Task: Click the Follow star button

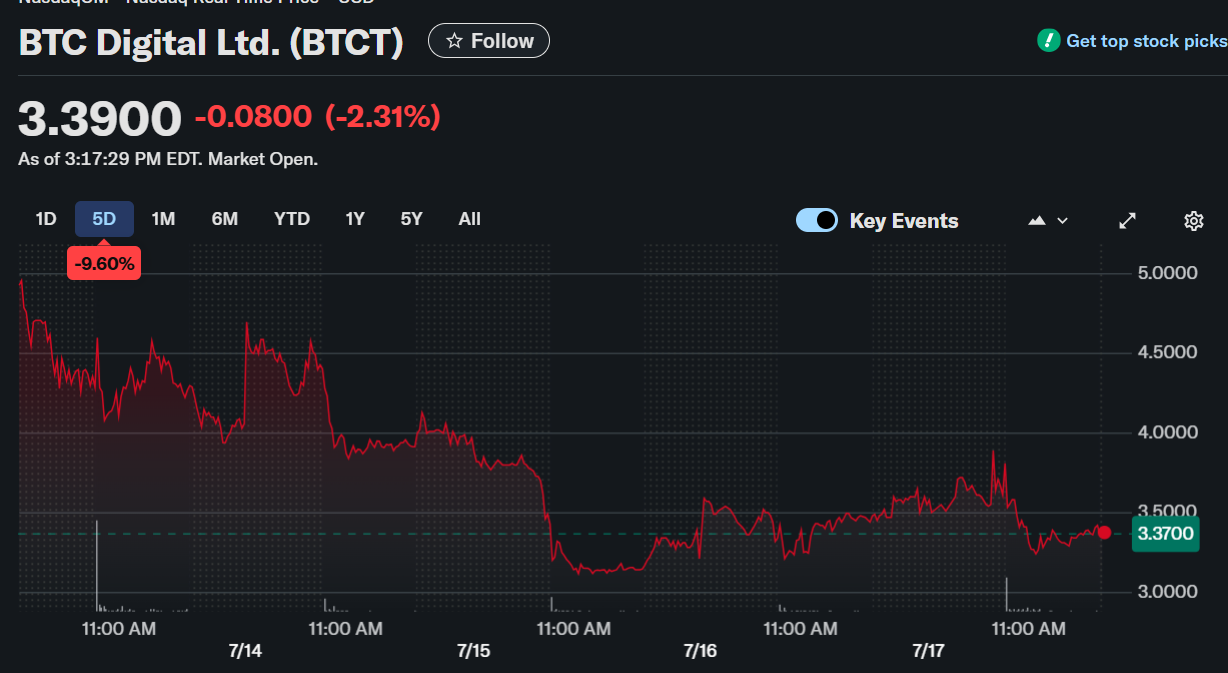Action: (489, 41)
